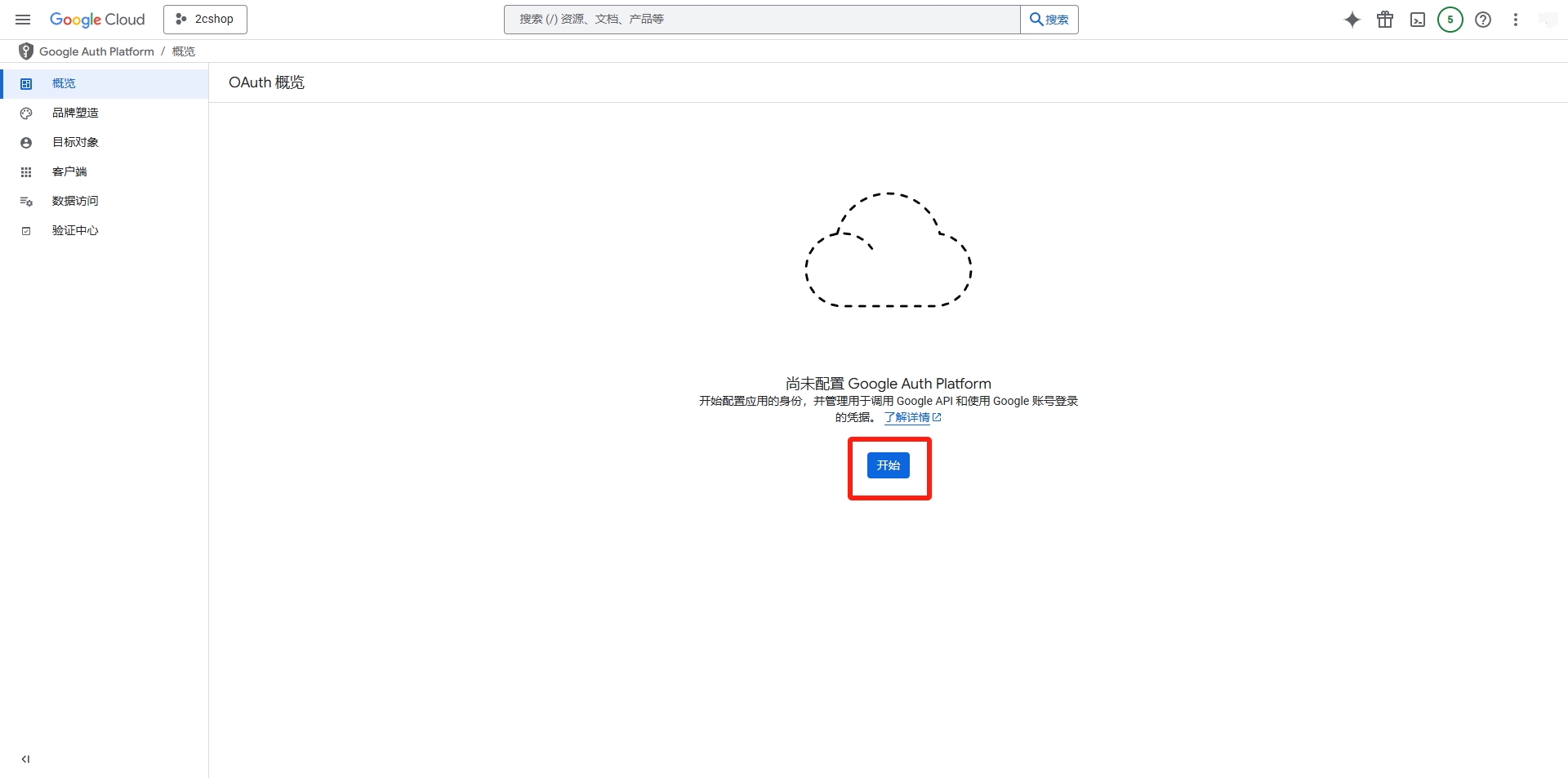Viewport: 1568px width, 778px height.
Task: Activate the Cloud Shell terminal icon
Action: point(1418,20)
